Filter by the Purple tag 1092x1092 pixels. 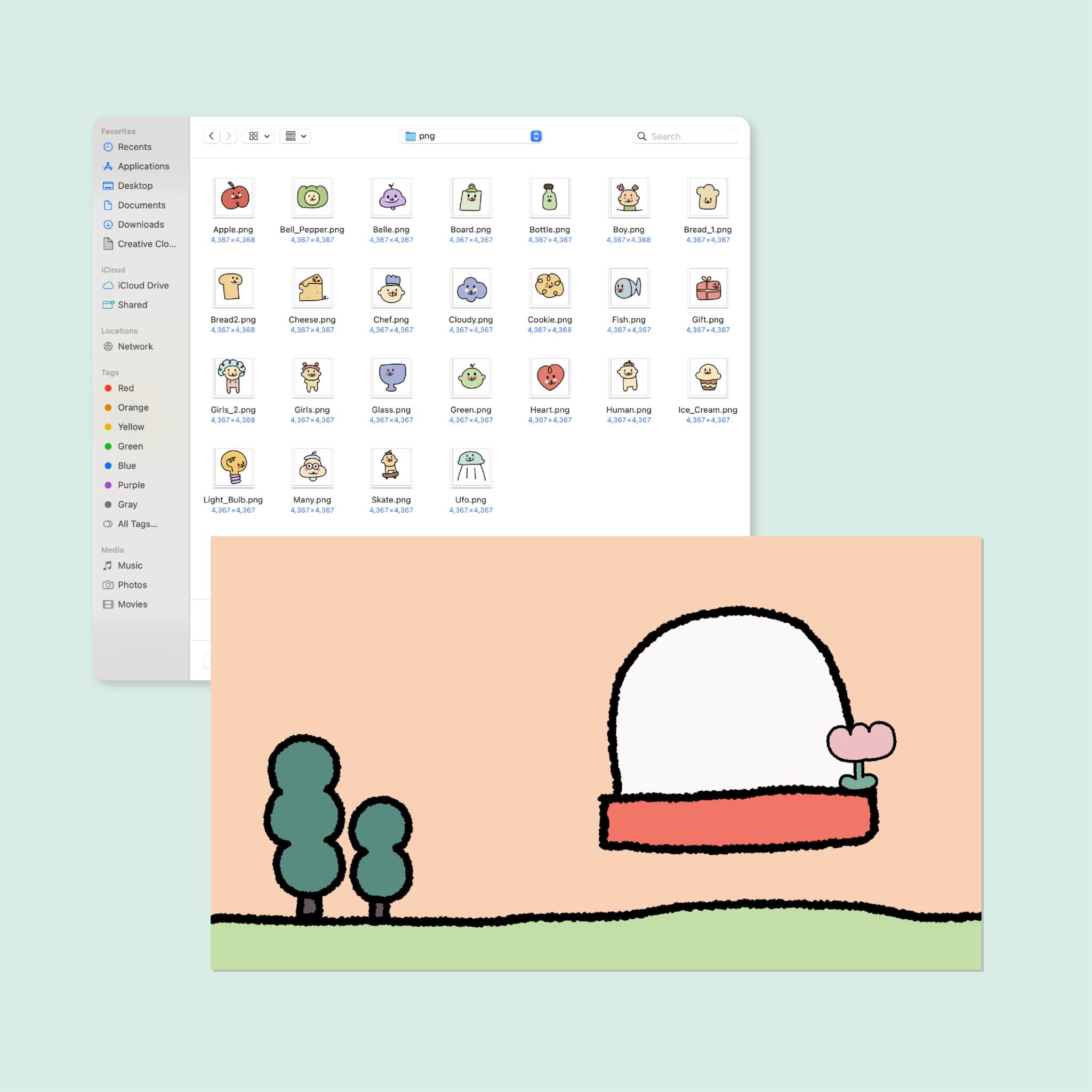point(124,486)
